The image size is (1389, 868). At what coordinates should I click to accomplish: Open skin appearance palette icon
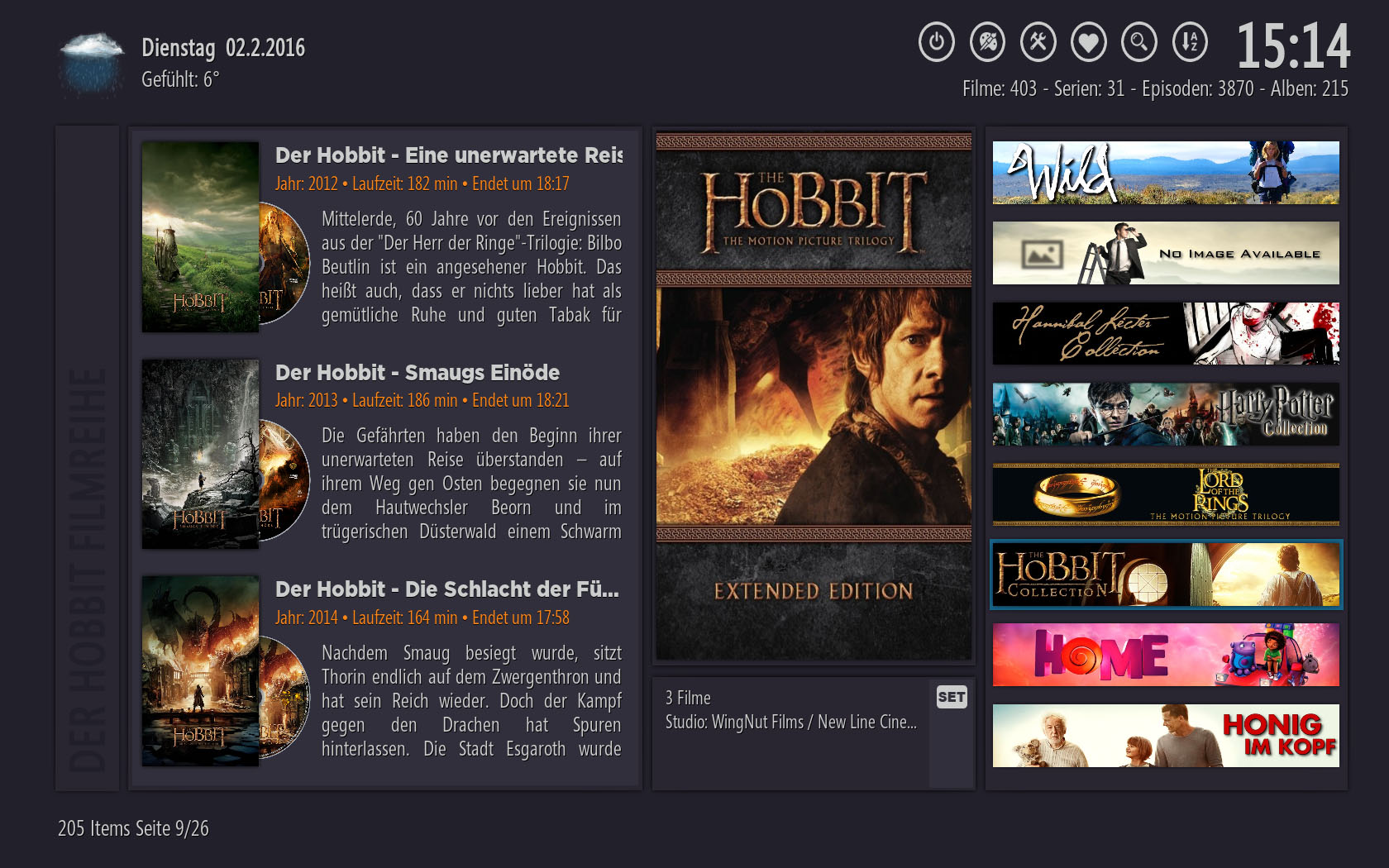(x=987, y=41)
